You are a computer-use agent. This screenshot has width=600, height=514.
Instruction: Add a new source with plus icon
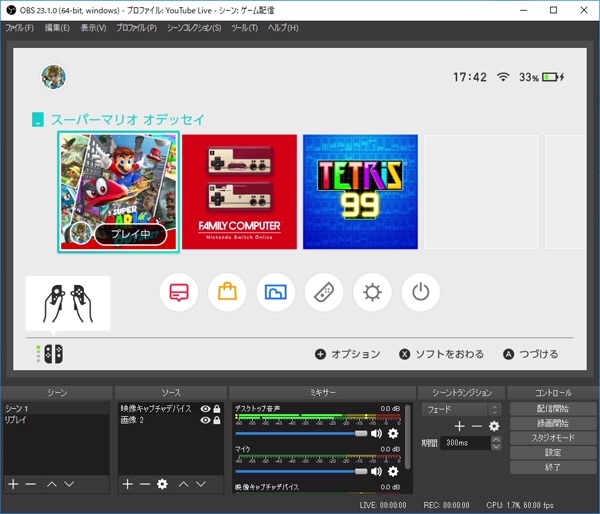pyautogui.click(x=128, y=484)
